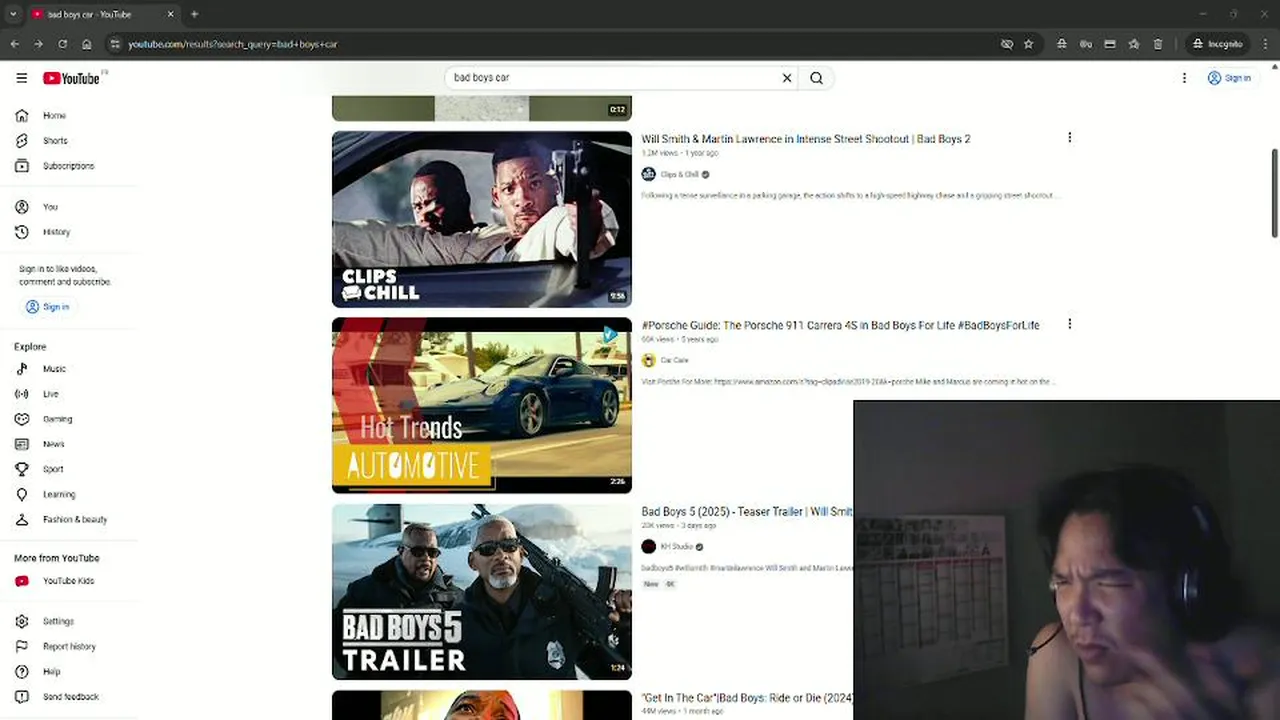The width and height of the screenshot is (1280, 720).
Task: Click the trash can extension icon
Action: (x=1158, y=44)
